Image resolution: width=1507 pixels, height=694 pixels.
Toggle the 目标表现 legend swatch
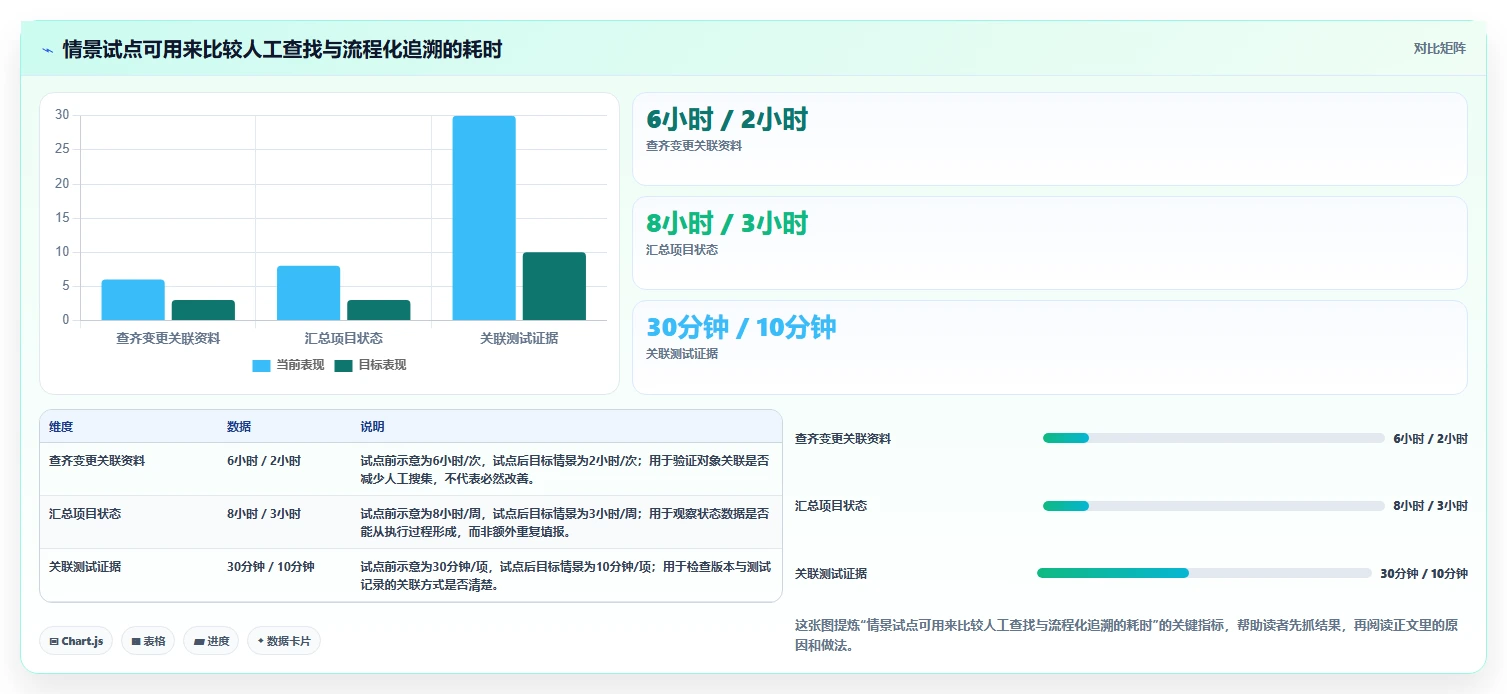[x=343, y=366]
